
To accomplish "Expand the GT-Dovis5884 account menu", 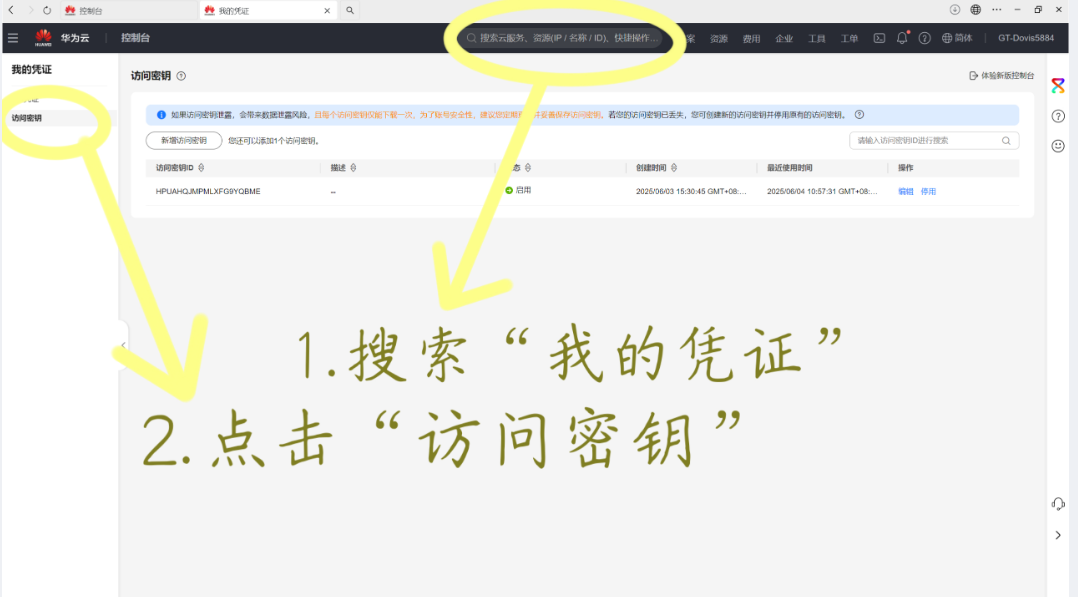I will (1025, 38).
